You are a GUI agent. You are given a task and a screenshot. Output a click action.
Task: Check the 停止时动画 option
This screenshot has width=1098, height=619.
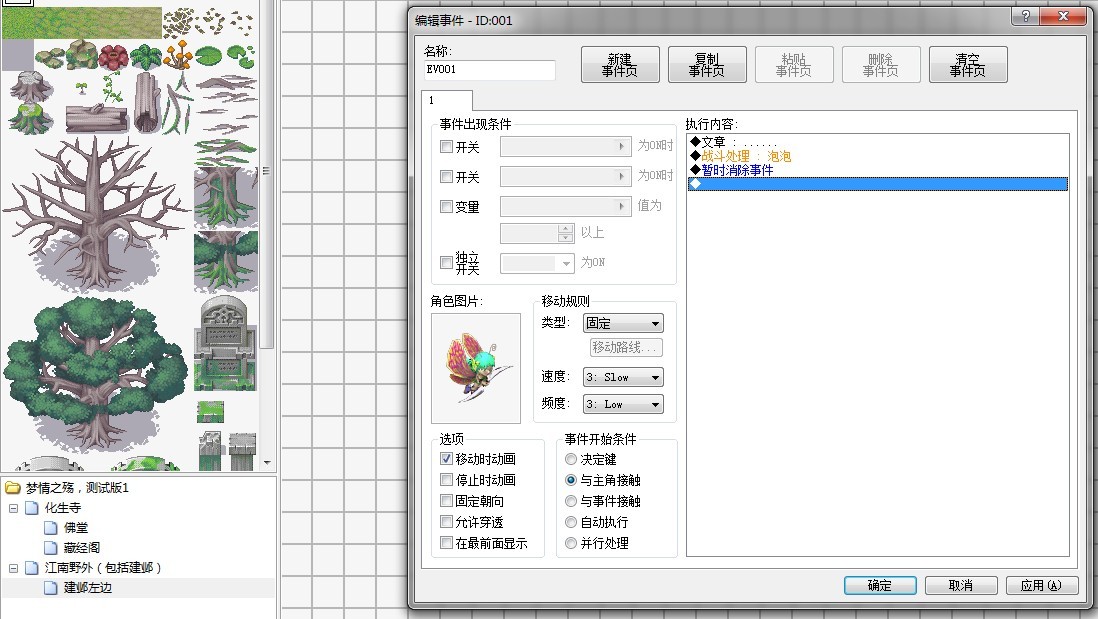coord(446,480)
